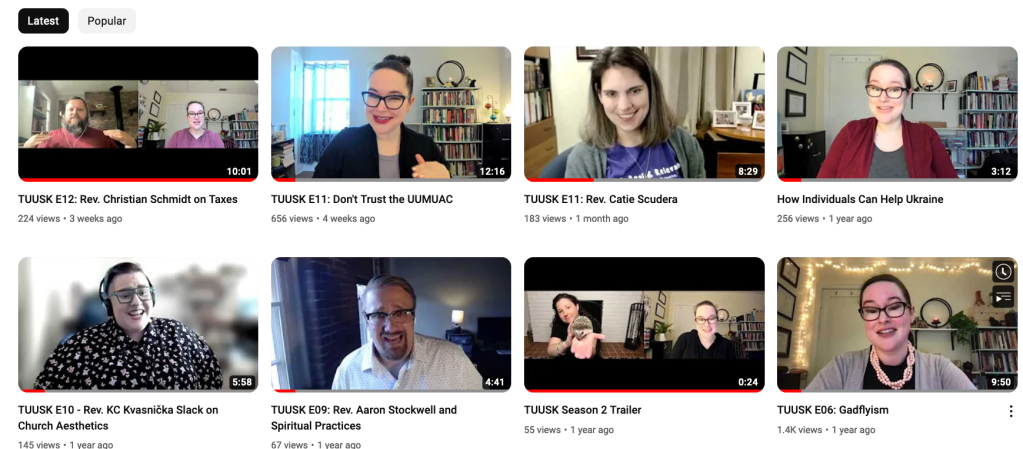This screenshot has width=1023, height=449.
Task: Open the TUUSK E10 Church Aesthetics title link
Action: (x=118, y=418)
